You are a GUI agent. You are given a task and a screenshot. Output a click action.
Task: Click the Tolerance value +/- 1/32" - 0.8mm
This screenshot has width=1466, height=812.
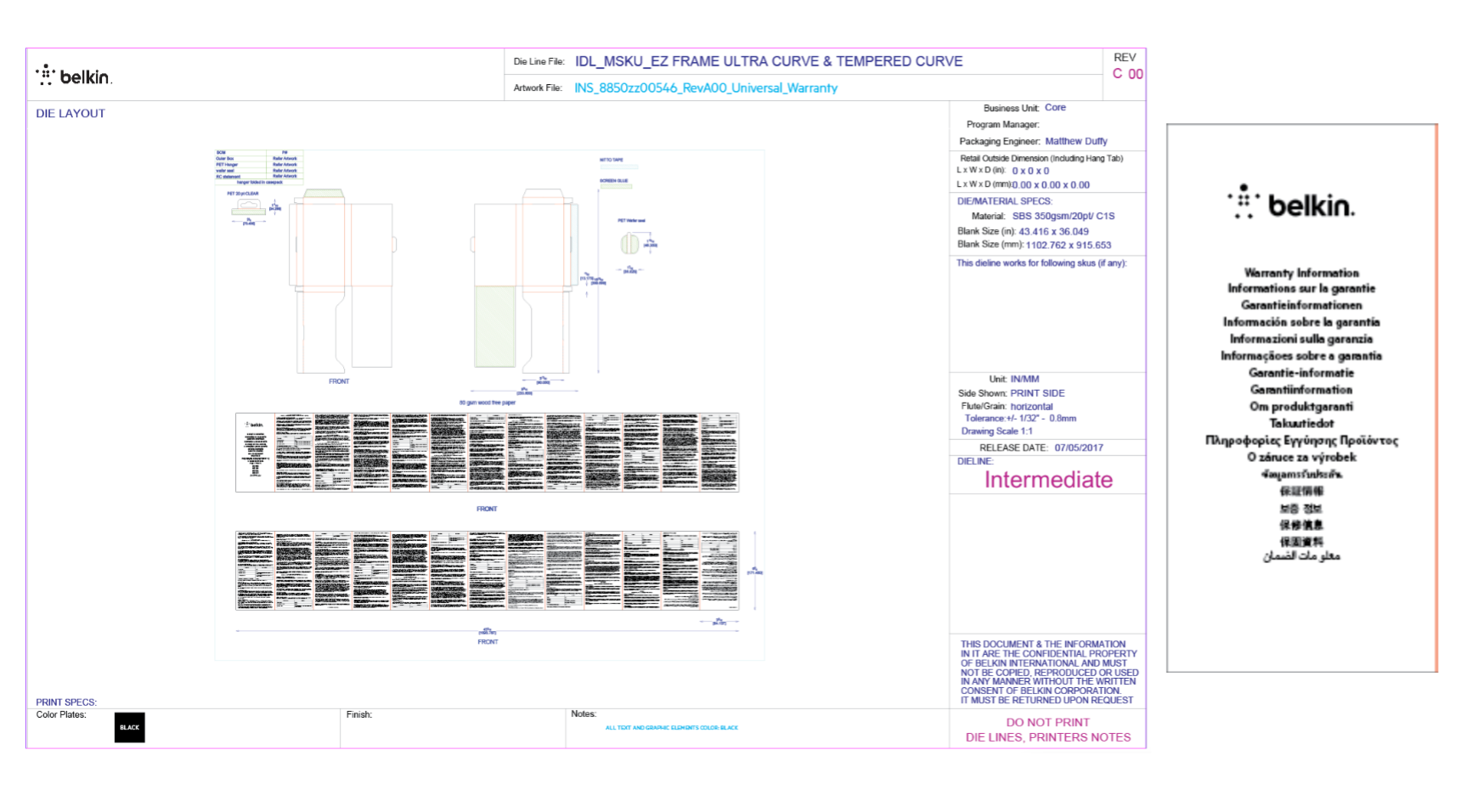click(x=1041, y=418)
